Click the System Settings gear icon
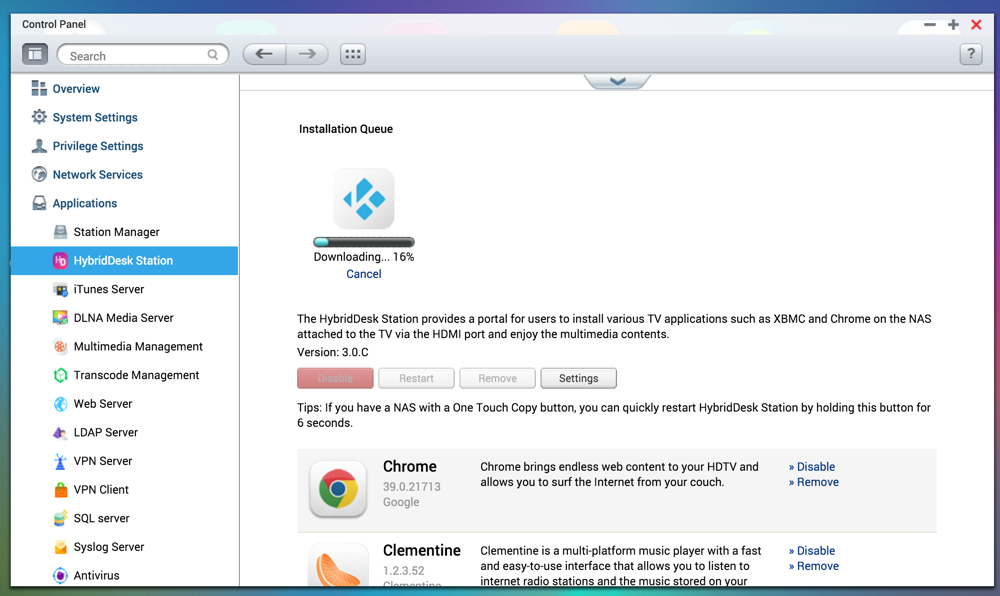 click(39, 117)
